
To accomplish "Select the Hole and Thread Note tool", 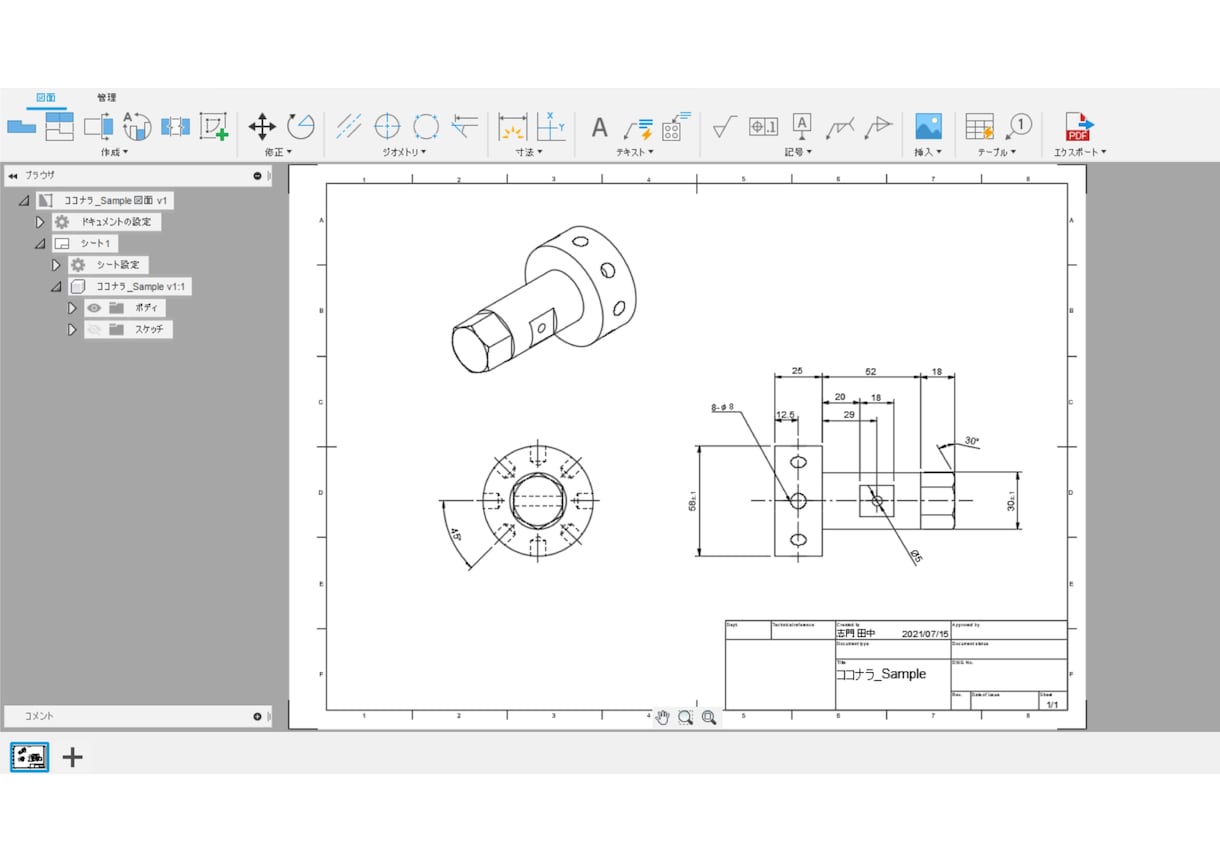I will (x=676, y=126).
